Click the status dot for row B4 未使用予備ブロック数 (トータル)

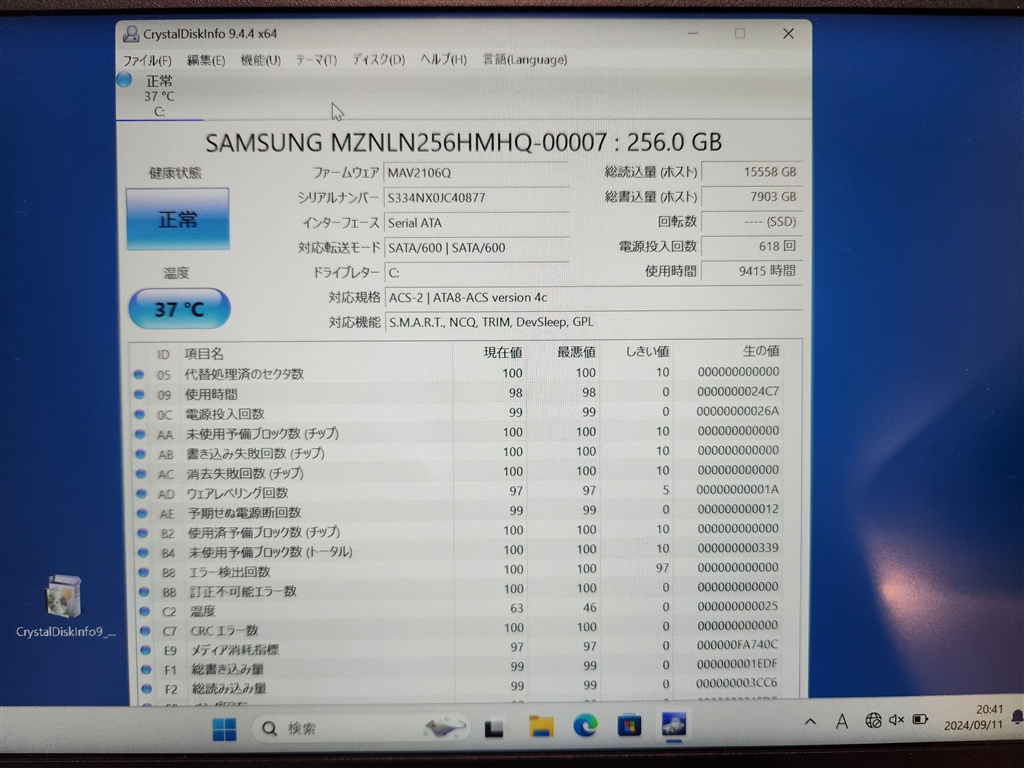(x=144, y=552)
